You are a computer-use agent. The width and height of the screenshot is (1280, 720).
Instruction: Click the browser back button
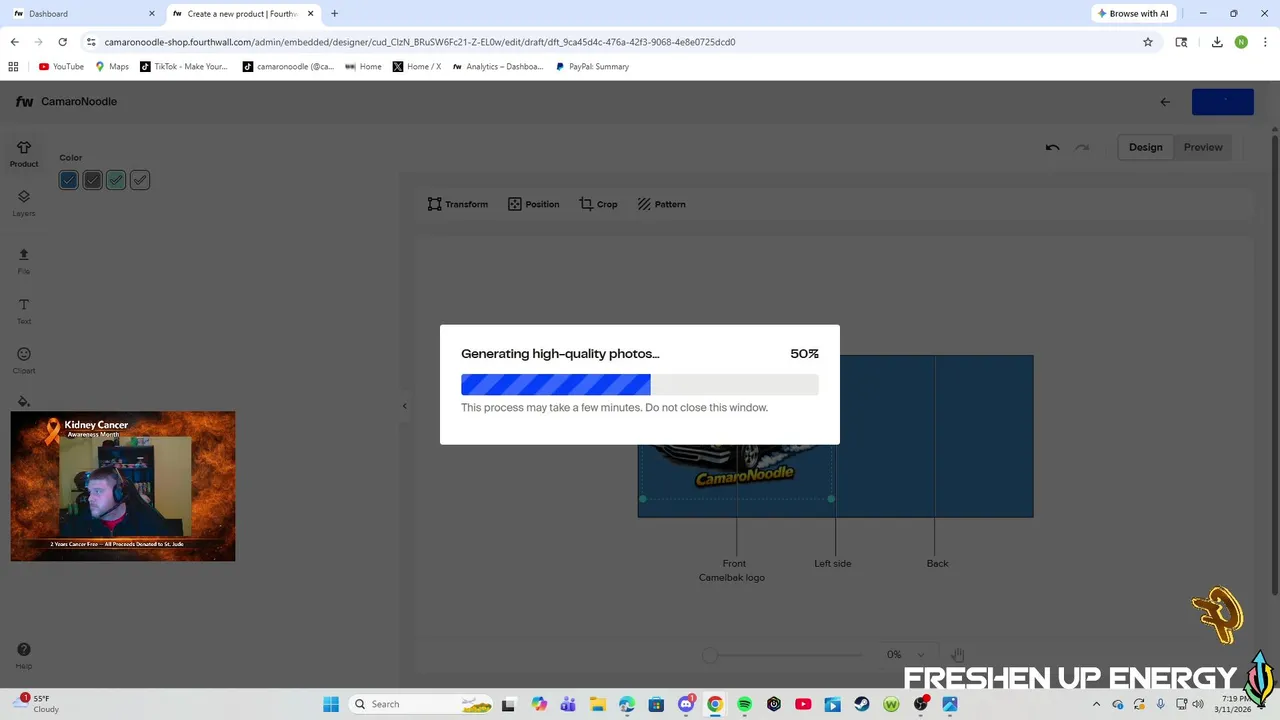[x=14, y=42]
